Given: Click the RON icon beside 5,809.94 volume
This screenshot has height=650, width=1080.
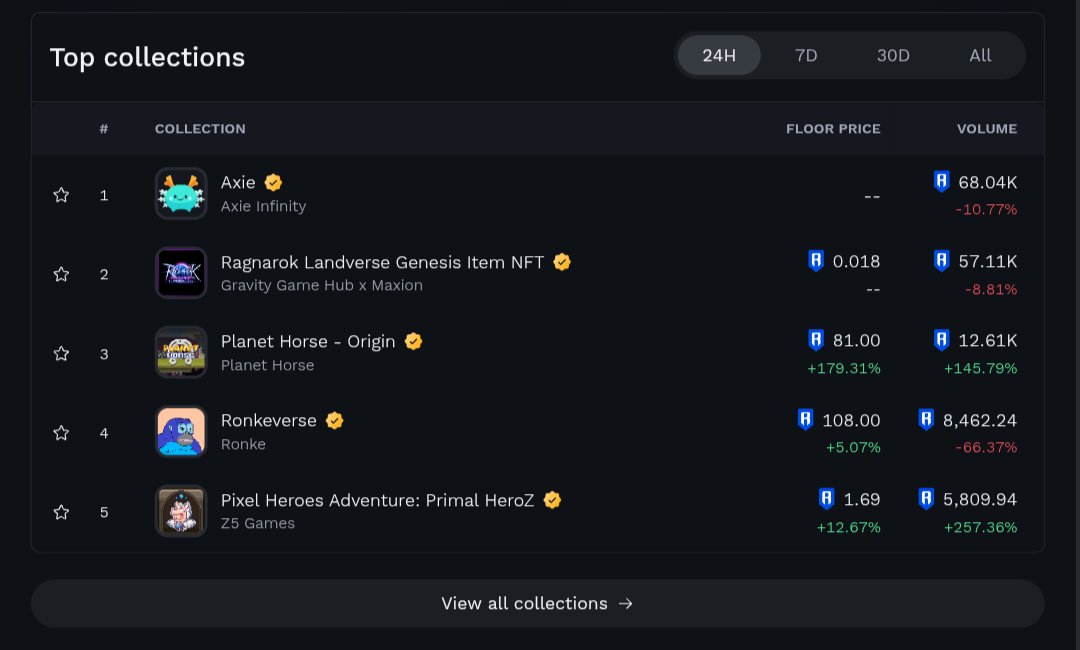Looking at the screenshot, I should pos(926,498).
